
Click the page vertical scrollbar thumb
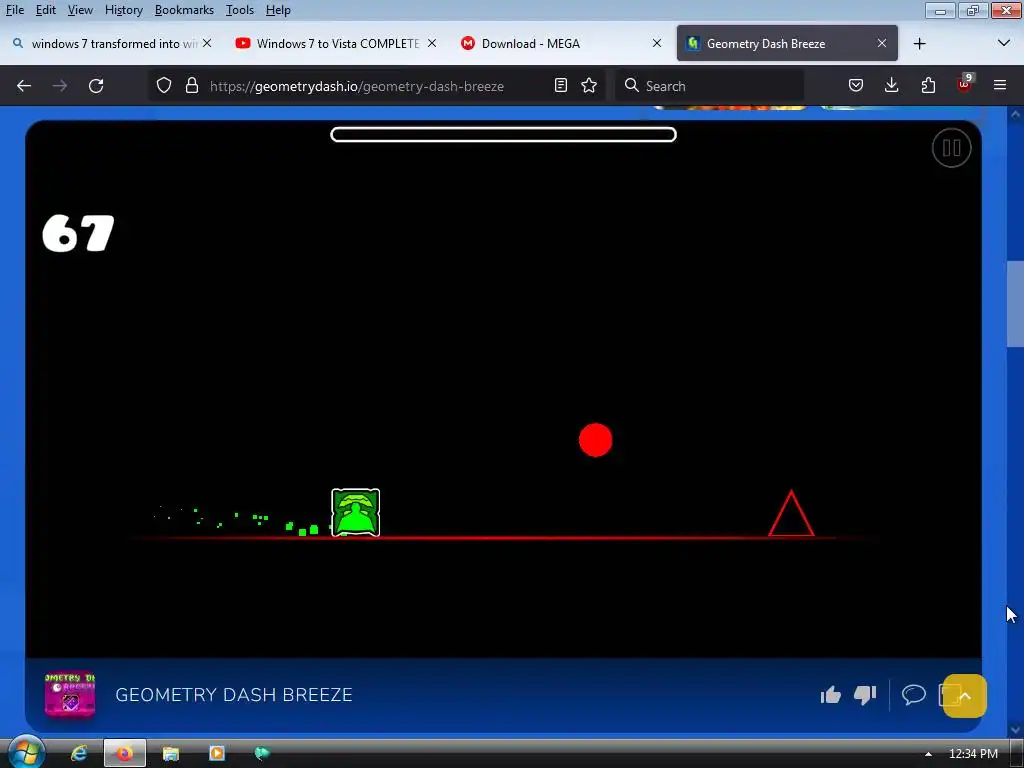click(1015, 304)
